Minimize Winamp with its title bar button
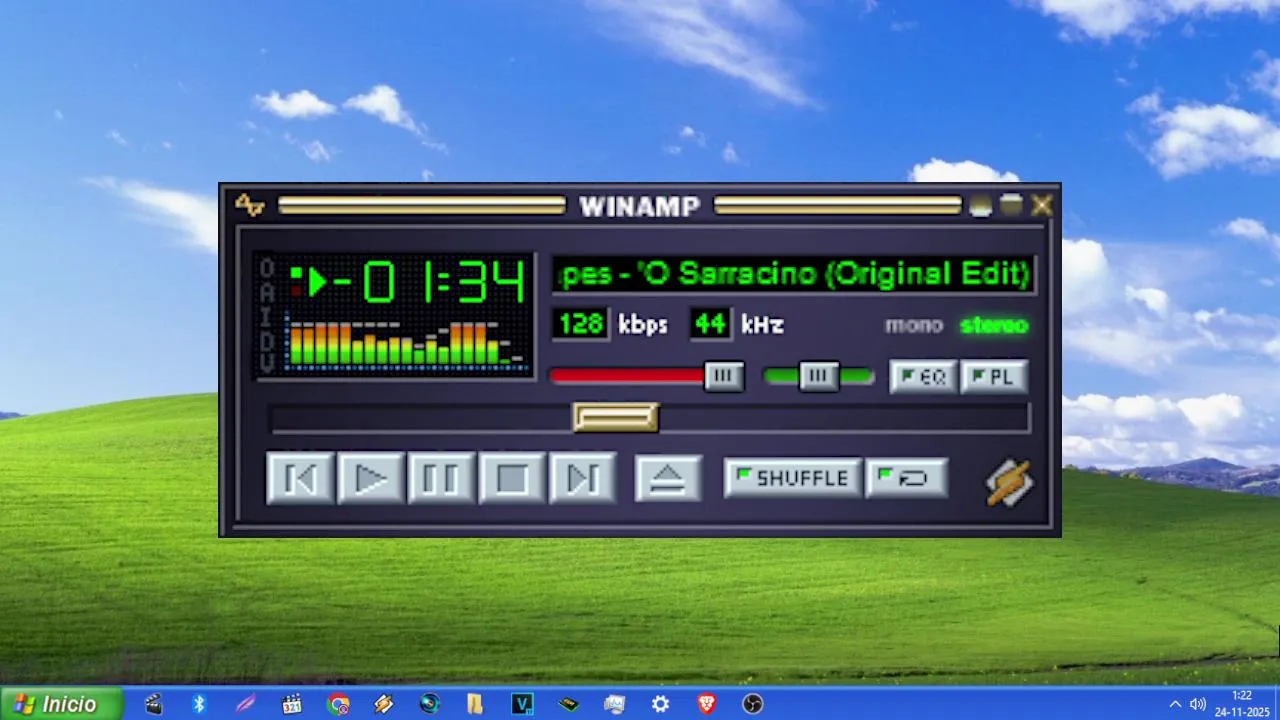Screen dimensions: 1280x720 (980, 205)
